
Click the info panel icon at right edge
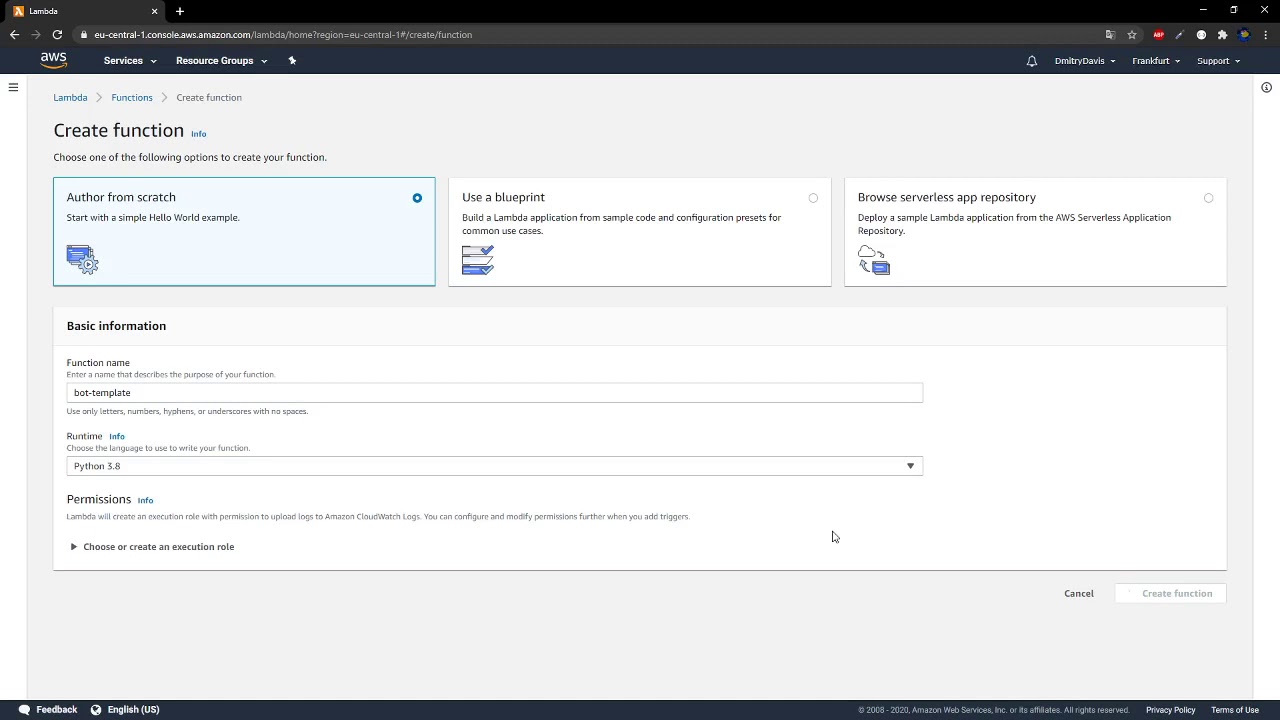(1266, 88)
